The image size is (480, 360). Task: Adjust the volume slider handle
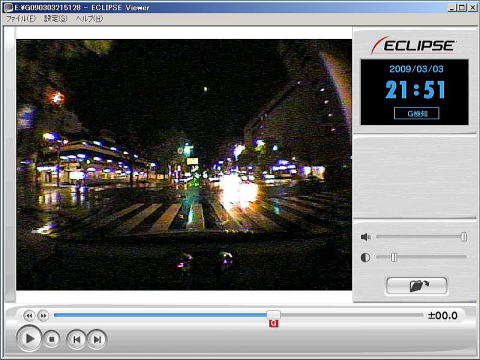(464, 237)
